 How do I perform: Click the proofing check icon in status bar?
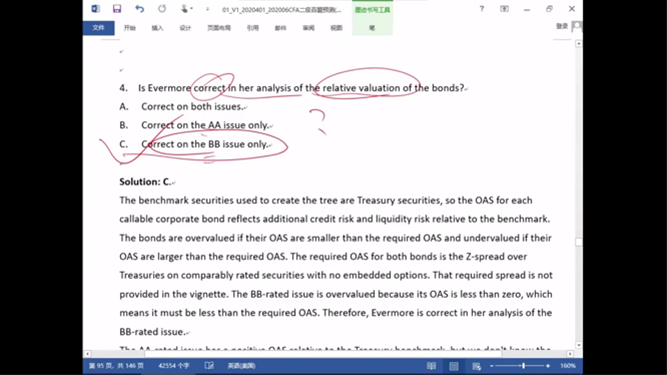click(209, 366)
